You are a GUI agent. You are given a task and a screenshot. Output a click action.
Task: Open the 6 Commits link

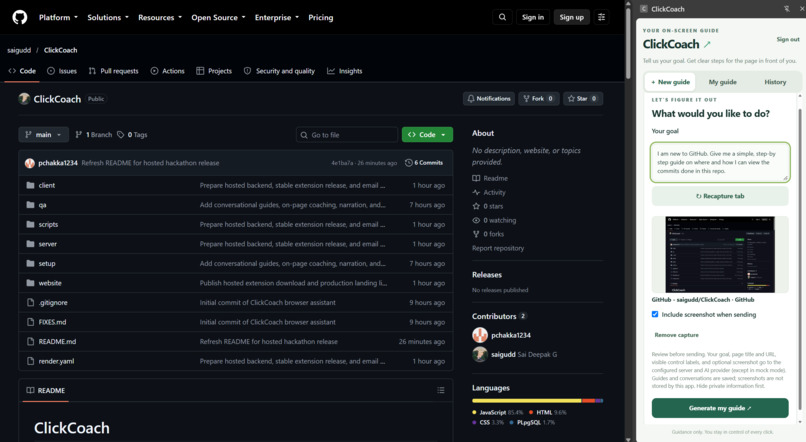[x=424, y=163]
